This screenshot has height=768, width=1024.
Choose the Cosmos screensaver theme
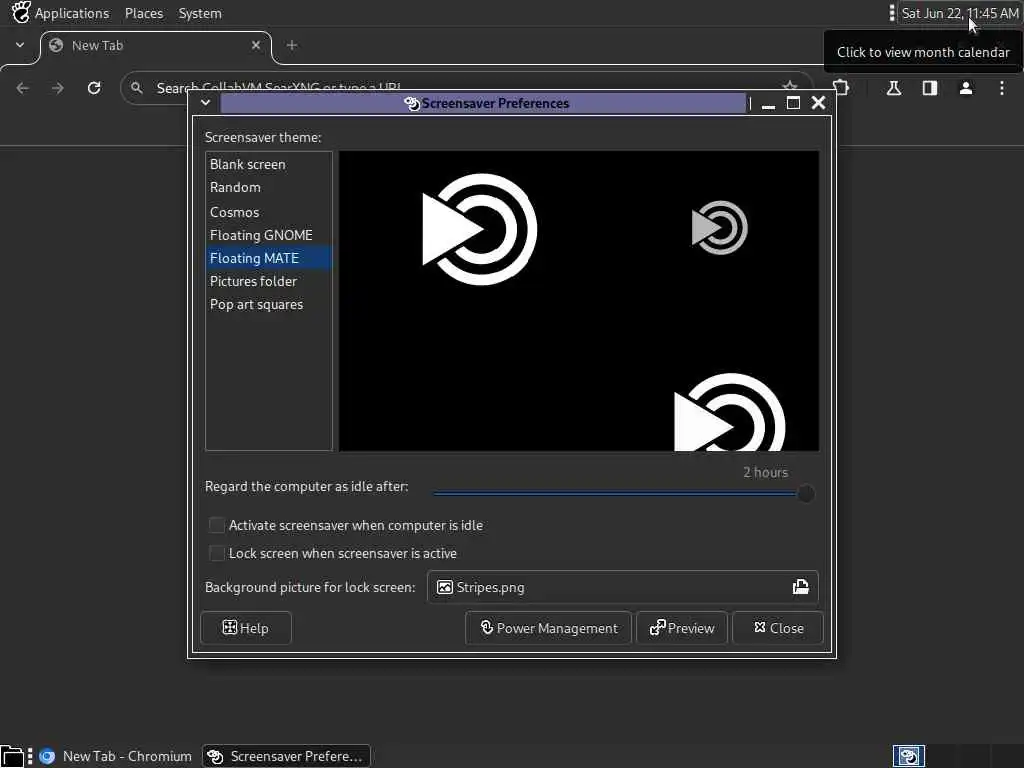[x=268, y=212]
